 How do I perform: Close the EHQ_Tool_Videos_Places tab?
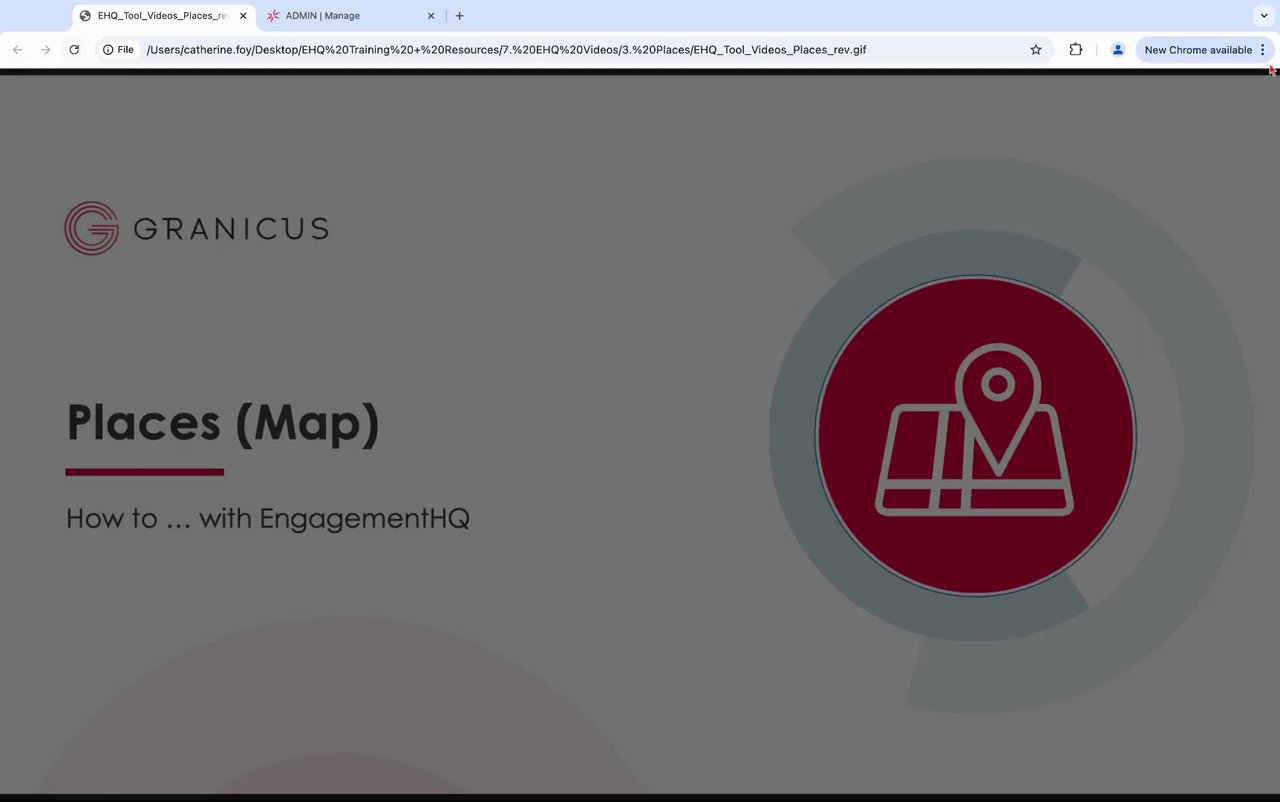tap(243, 16)
